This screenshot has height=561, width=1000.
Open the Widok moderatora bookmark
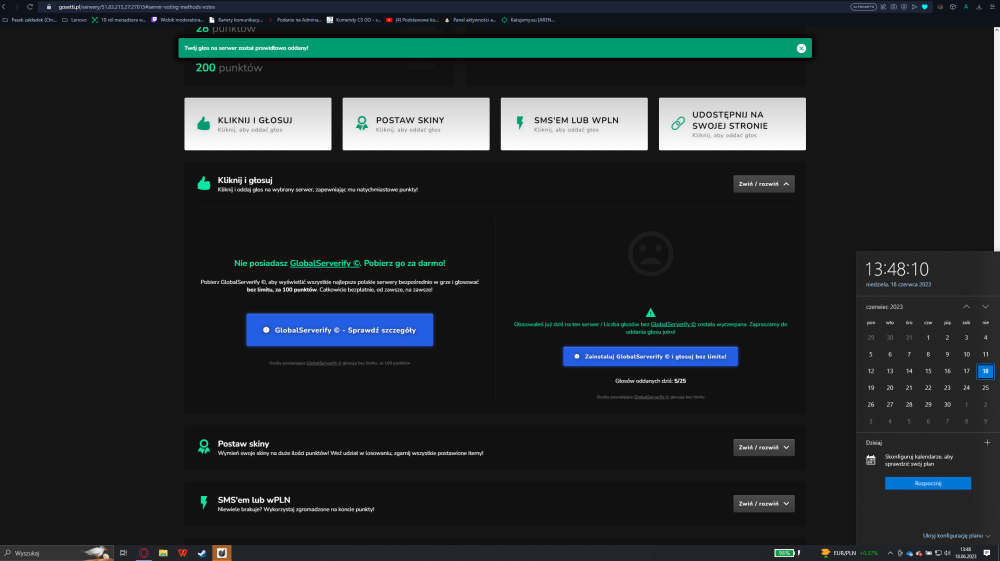point(177,20)
